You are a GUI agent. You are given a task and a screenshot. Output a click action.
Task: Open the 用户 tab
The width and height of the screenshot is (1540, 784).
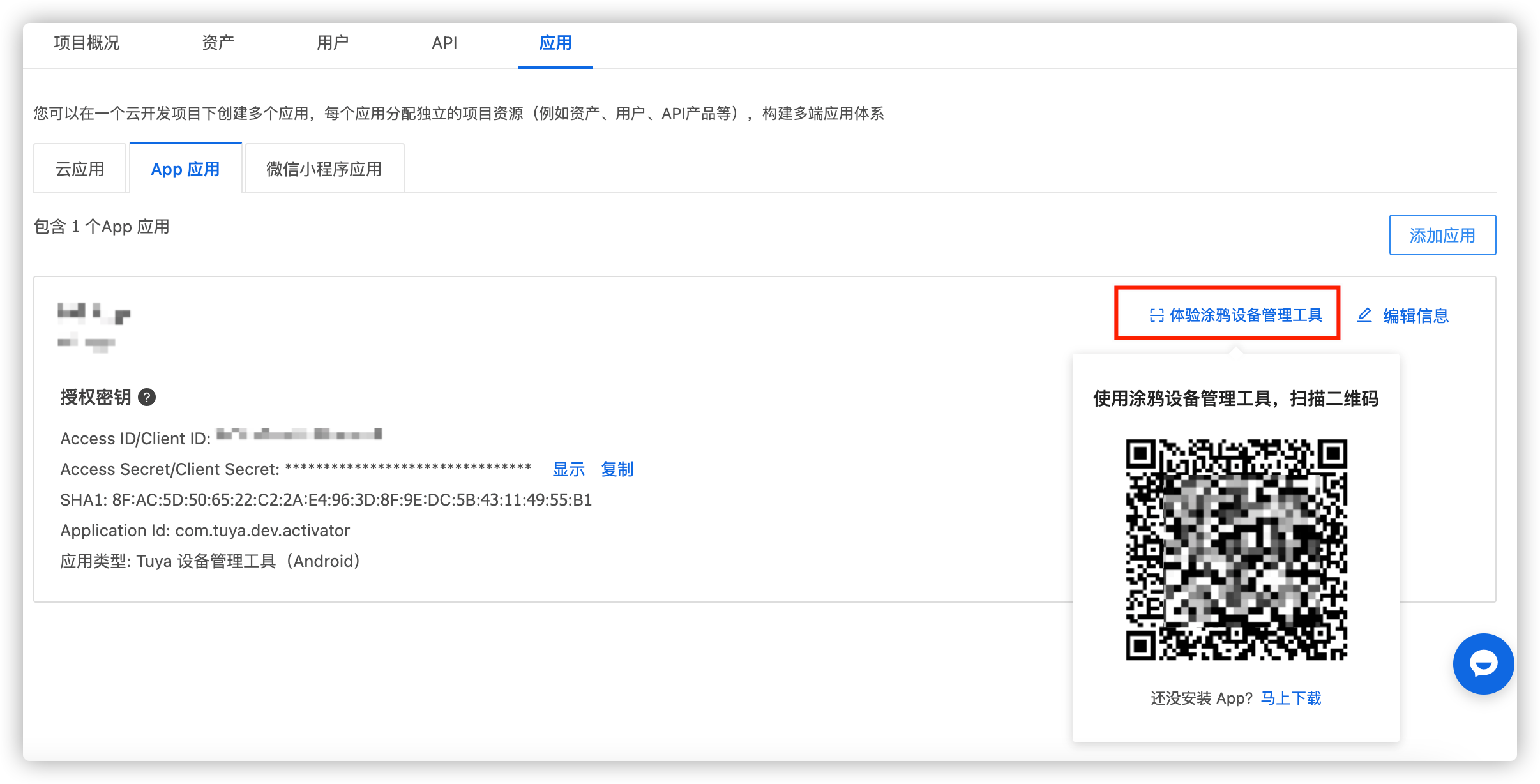pyautogui.click(x=333, y=43)
